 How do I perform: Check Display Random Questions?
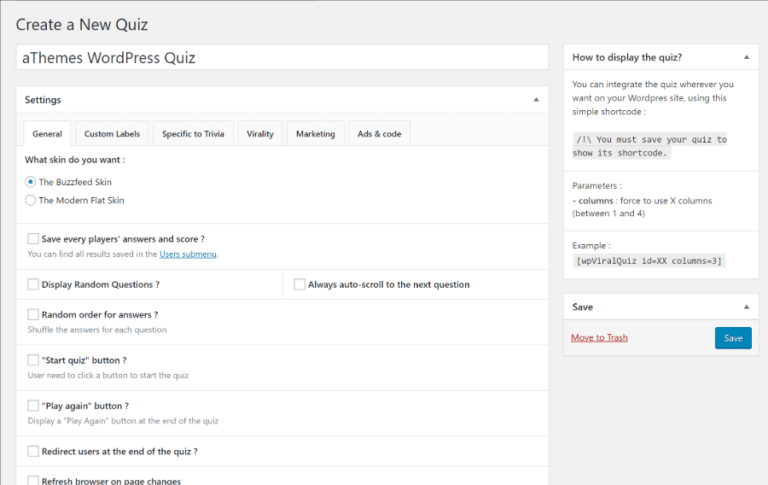pyautogui.click(x=33, y=285)
